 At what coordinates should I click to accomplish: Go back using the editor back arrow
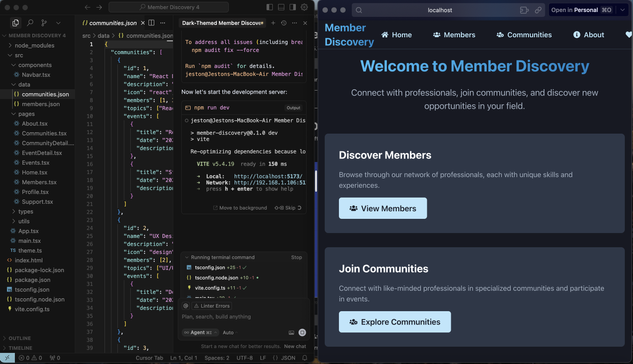point(87,7)
